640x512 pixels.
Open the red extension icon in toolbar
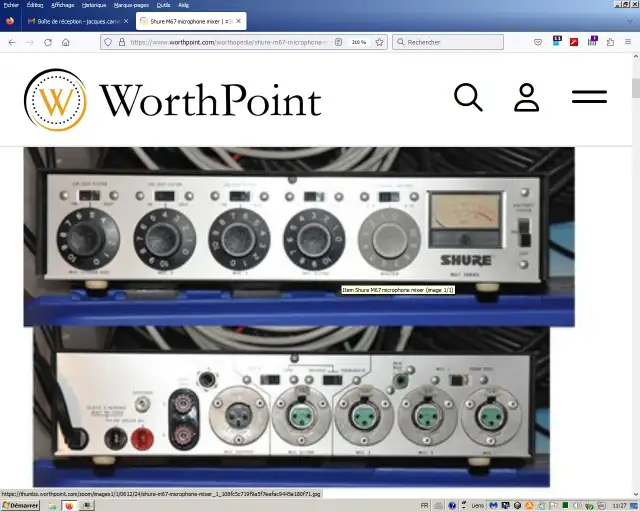click(574, 42)
